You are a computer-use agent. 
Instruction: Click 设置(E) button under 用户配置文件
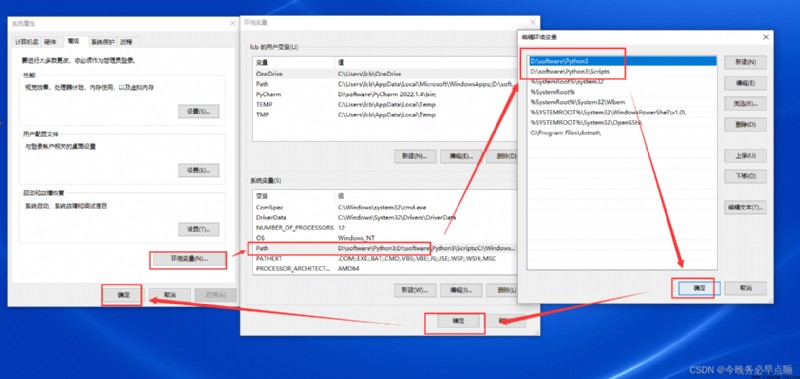point(198,170)
